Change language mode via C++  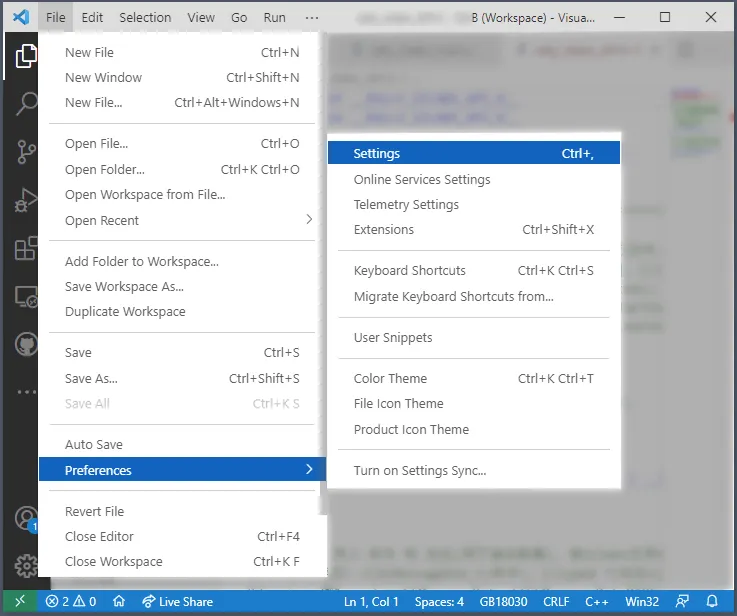pyautogui.click(x=596, y=601)
